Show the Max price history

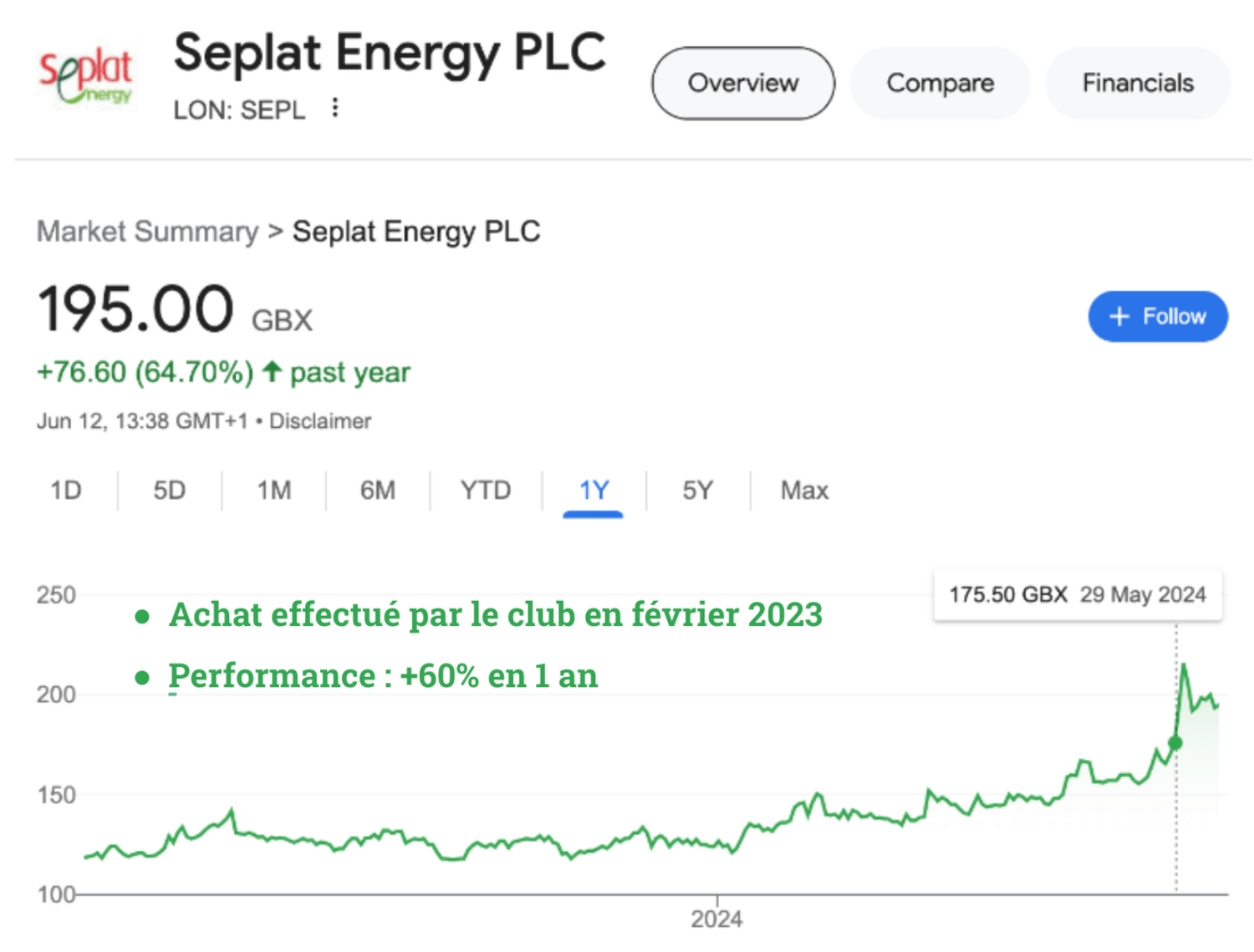coord(804,490)
